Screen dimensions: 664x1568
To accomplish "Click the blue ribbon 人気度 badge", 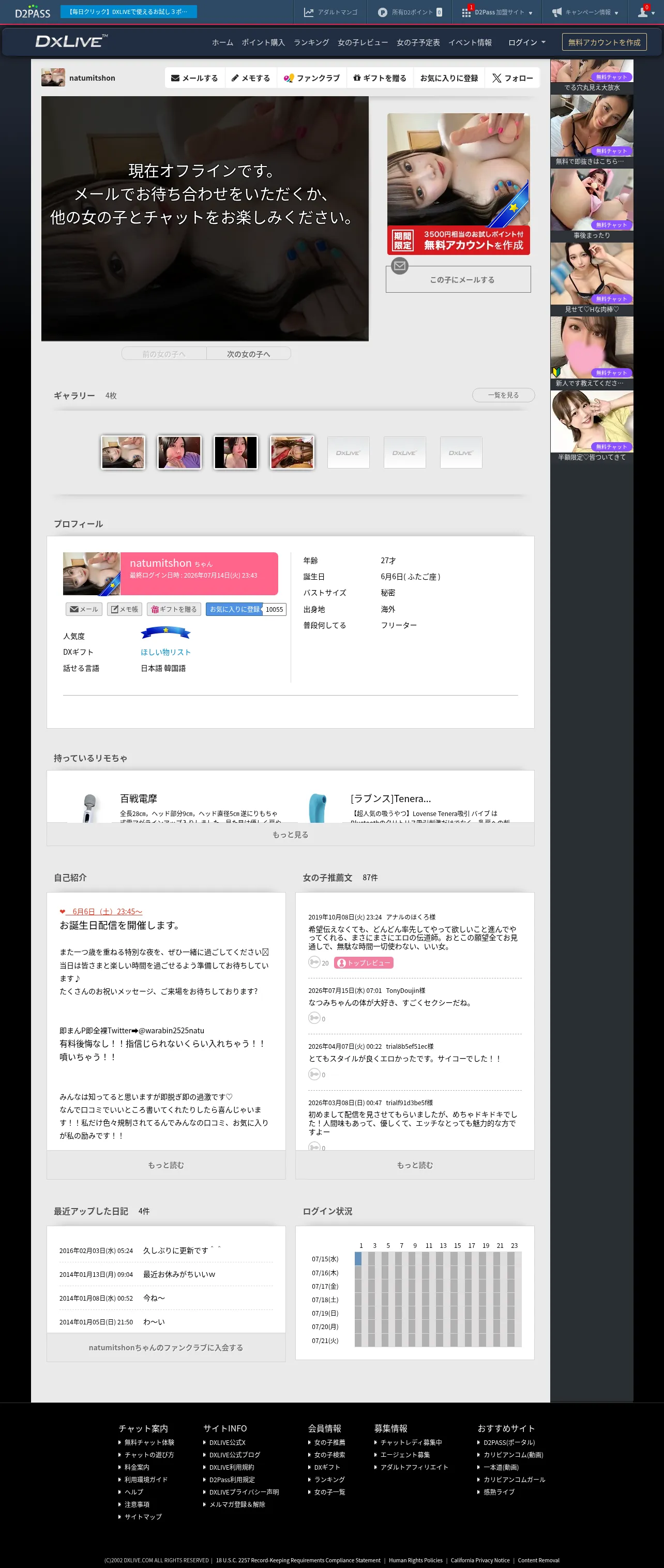I will coord(165,633).
